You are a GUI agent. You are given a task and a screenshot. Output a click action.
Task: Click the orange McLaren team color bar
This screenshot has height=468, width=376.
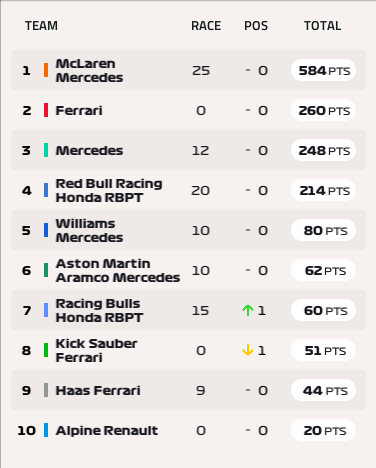point(46,70)
